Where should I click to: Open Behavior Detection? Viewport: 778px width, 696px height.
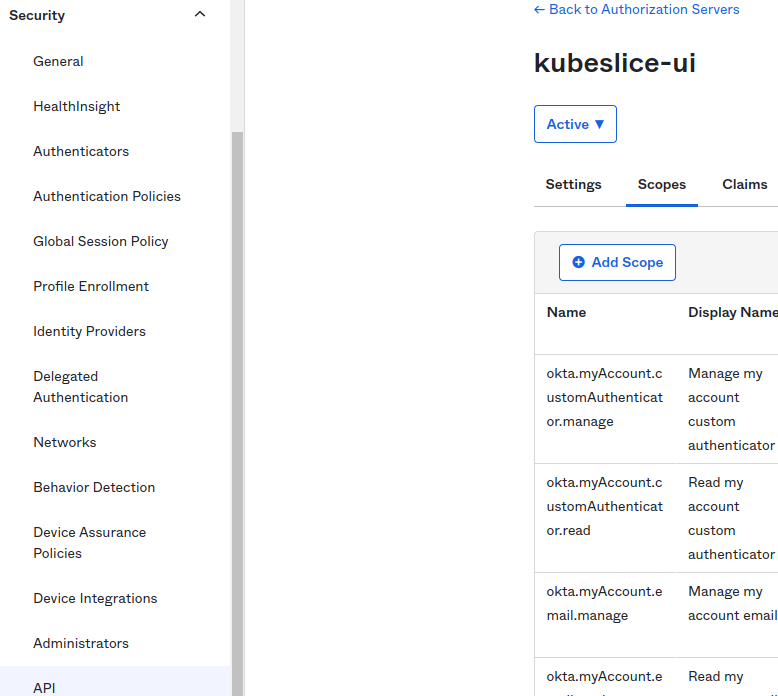94,488
